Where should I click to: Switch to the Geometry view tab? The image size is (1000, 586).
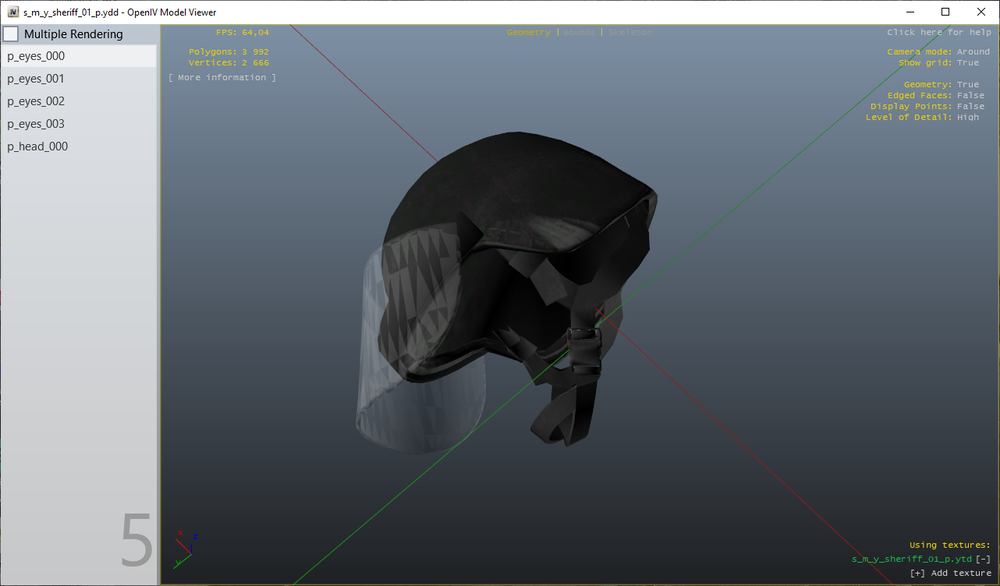pyautogui.click(x=528, y=32)
